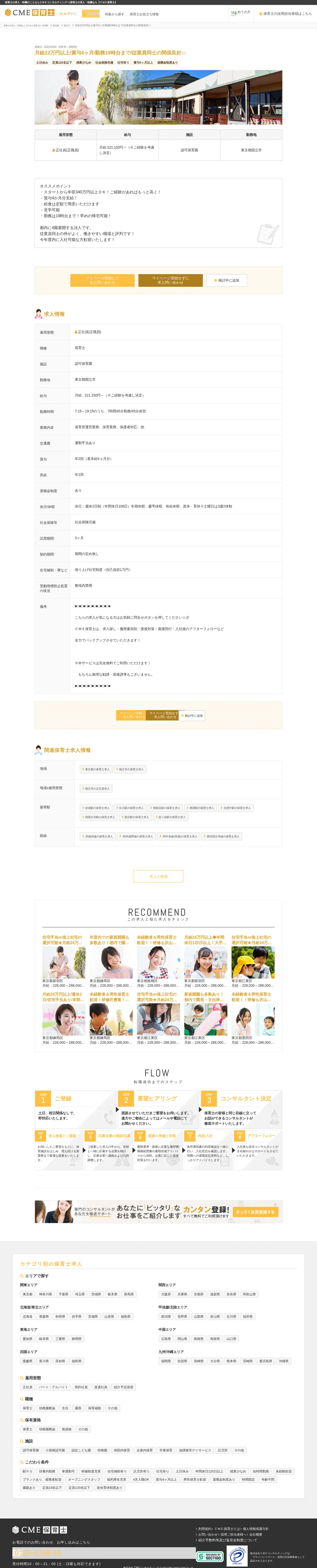Image resolution: width=317 pixels, height=1568 pixels.
Task: Select 沖縄県 area tag
Action: click(x=283, y=1361)
